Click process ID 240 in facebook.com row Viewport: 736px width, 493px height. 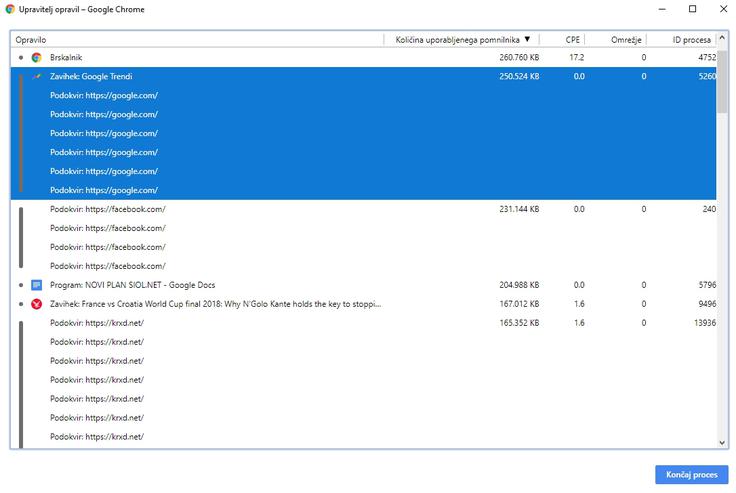(x=709, y=209)
